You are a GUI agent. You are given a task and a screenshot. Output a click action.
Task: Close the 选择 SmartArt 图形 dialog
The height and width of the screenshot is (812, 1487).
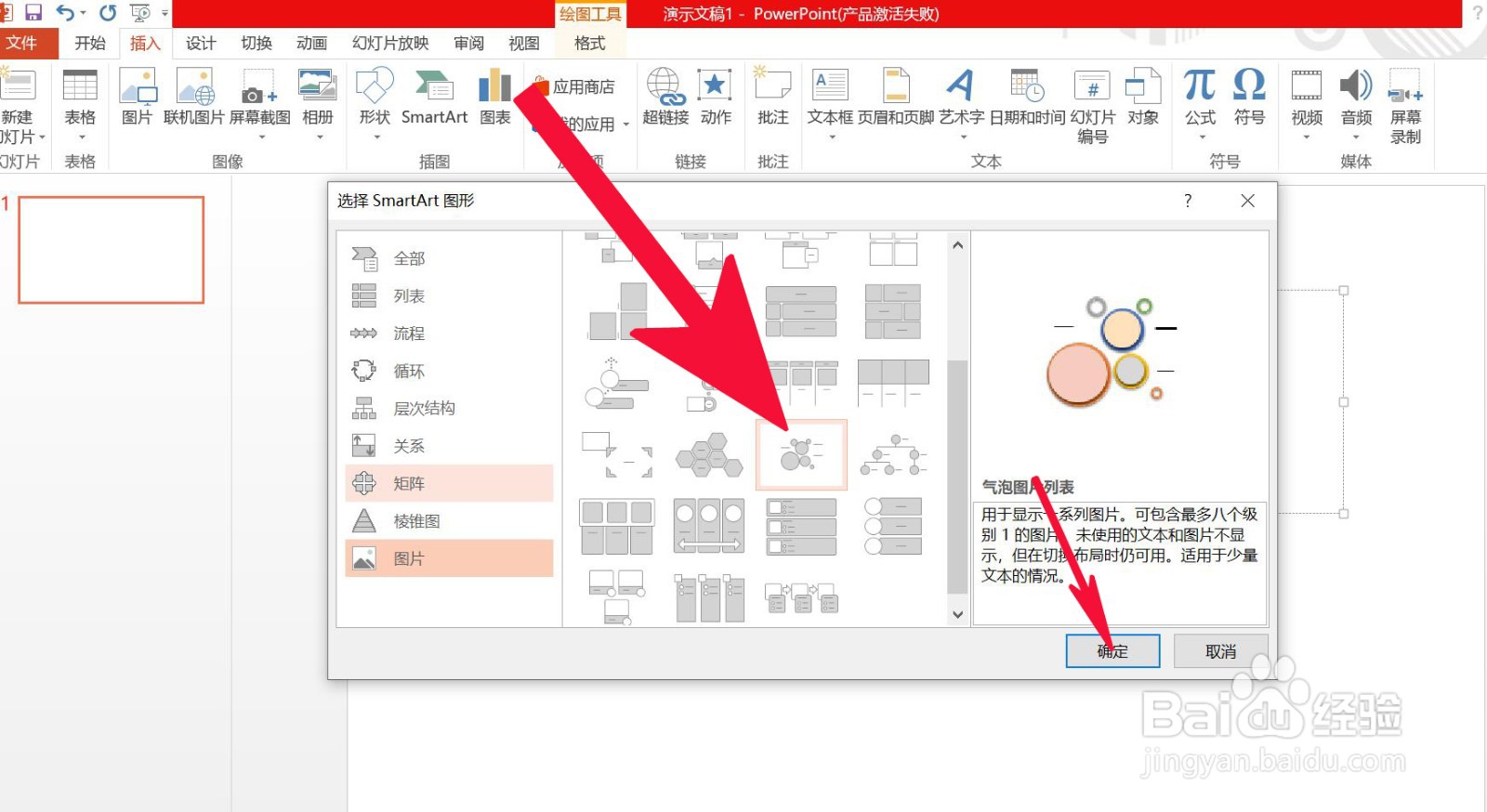coord(1247,201)
